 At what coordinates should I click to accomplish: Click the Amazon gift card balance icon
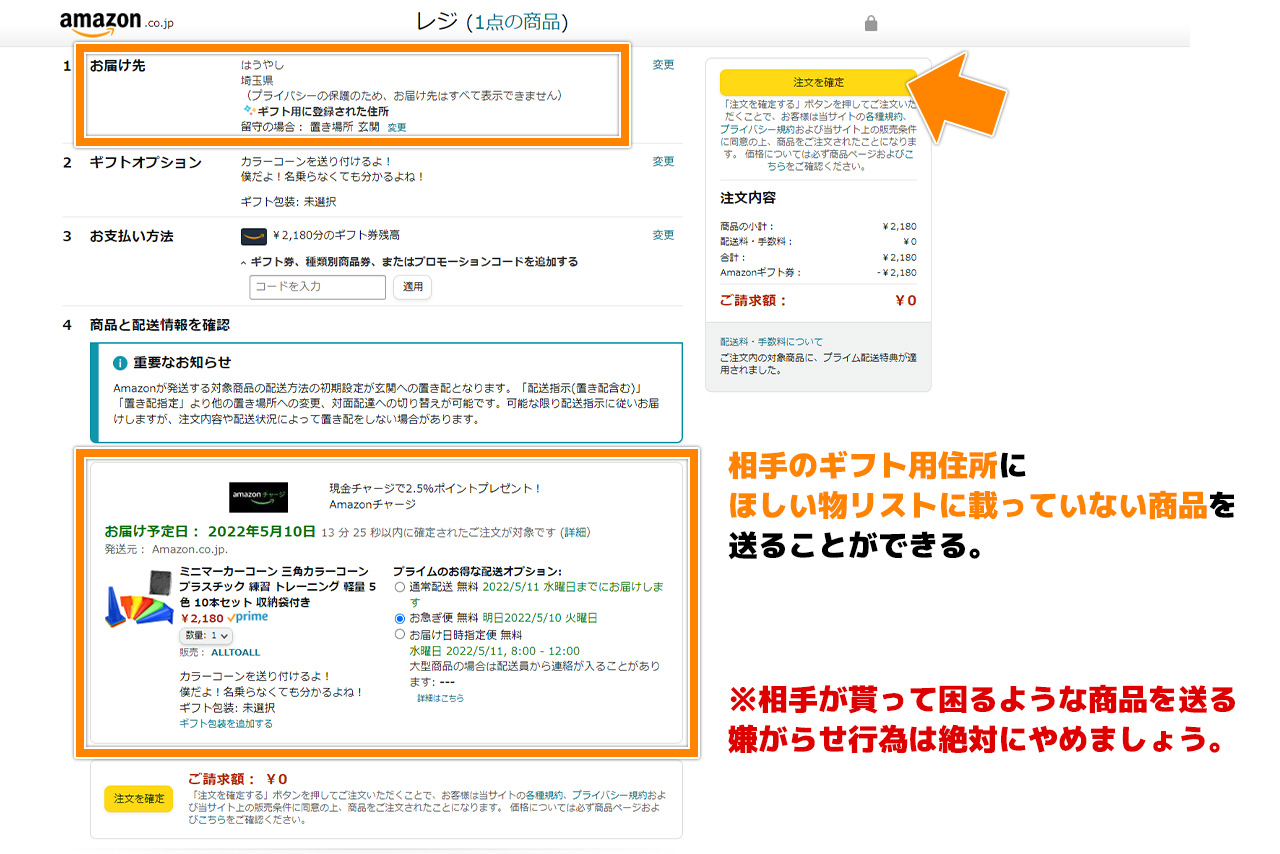point(254,237)
